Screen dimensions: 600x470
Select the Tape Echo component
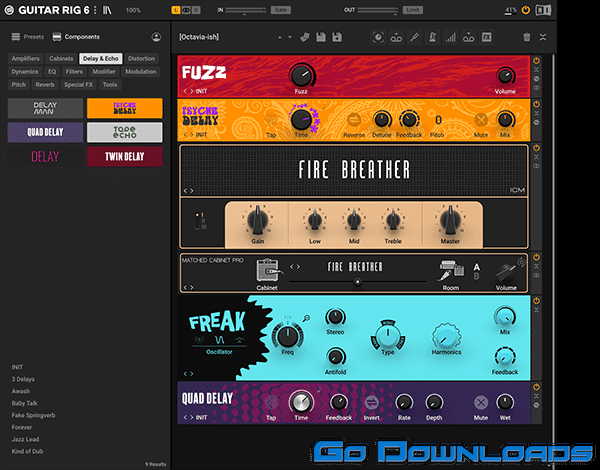click(x=124, y=132)
